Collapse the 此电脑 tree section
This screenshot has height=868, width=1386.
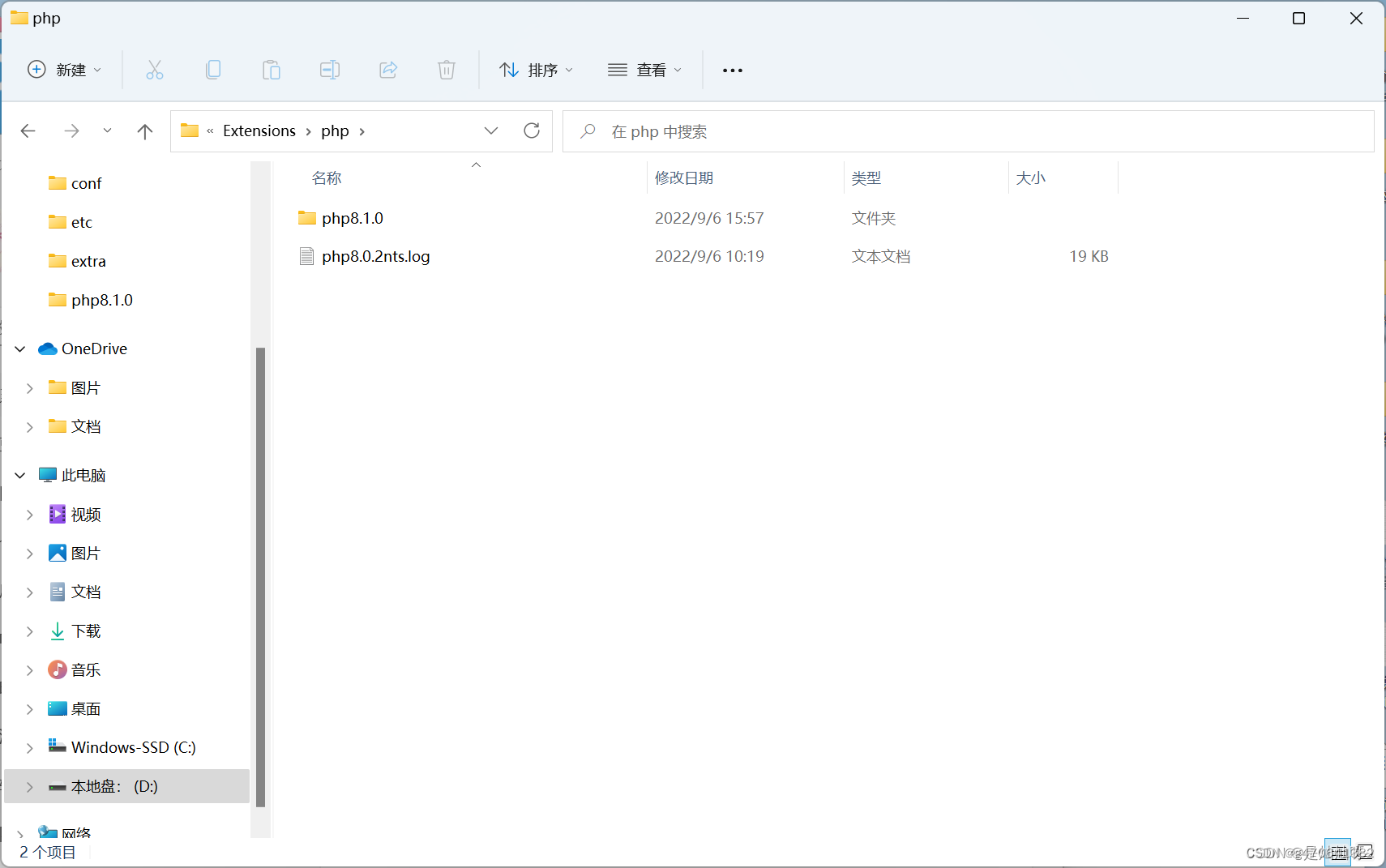point(19,475)
